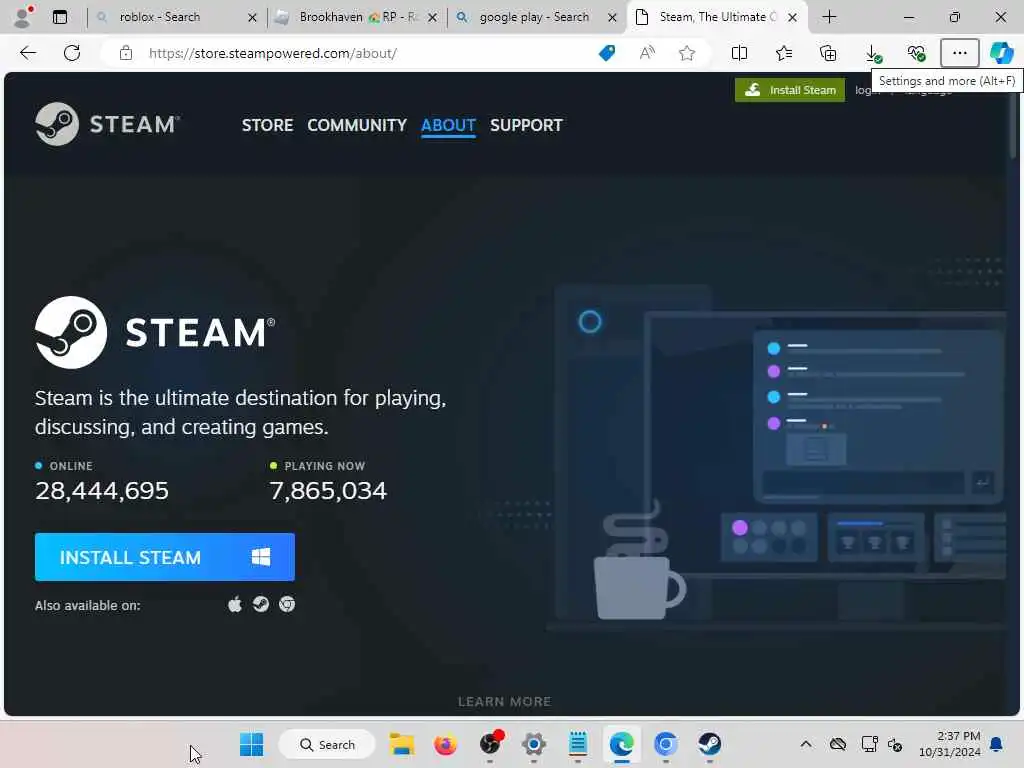The width and height of the screenshot is (1024, 768).
Task: Refresh the current page
Action: 72,53
